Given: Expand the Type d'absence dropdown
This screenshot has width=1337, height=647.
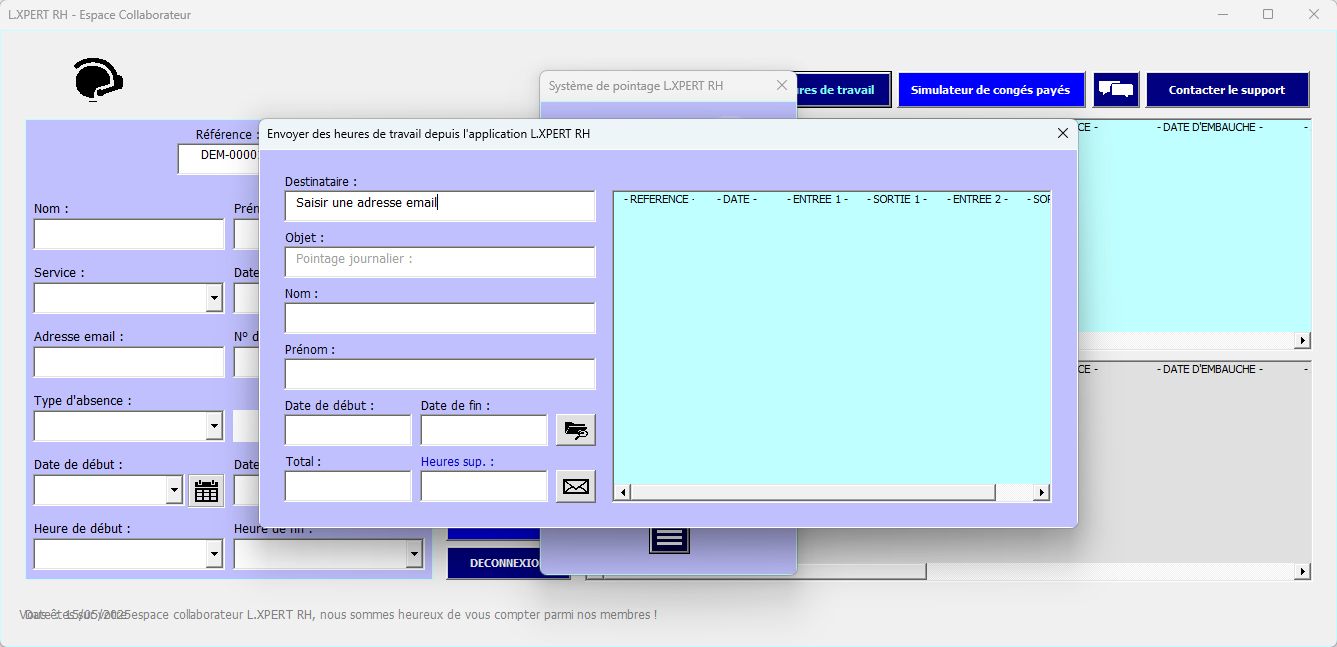Looking at the screenshot, I should [214, 426].
